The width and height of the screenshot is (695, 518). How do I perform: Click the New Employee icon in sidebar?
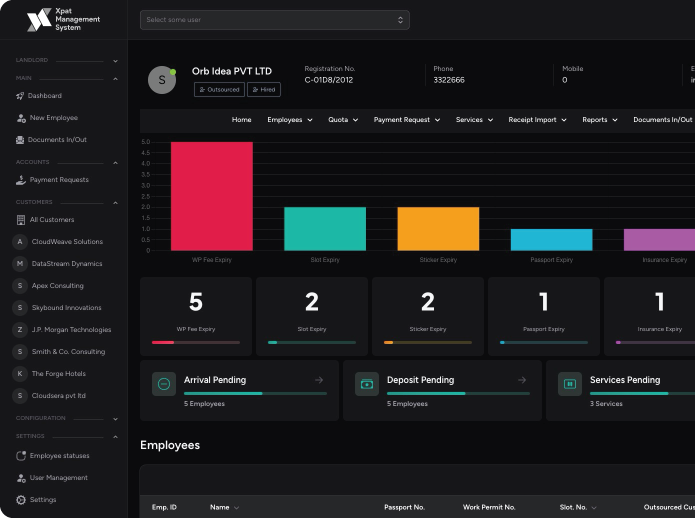click(21, 118)
